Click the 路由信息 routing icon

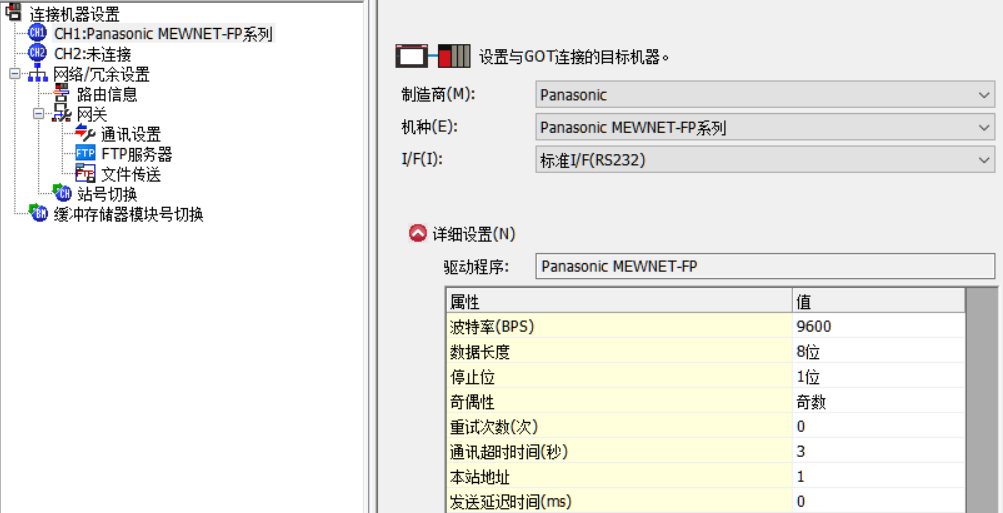[x=62, y=95]
